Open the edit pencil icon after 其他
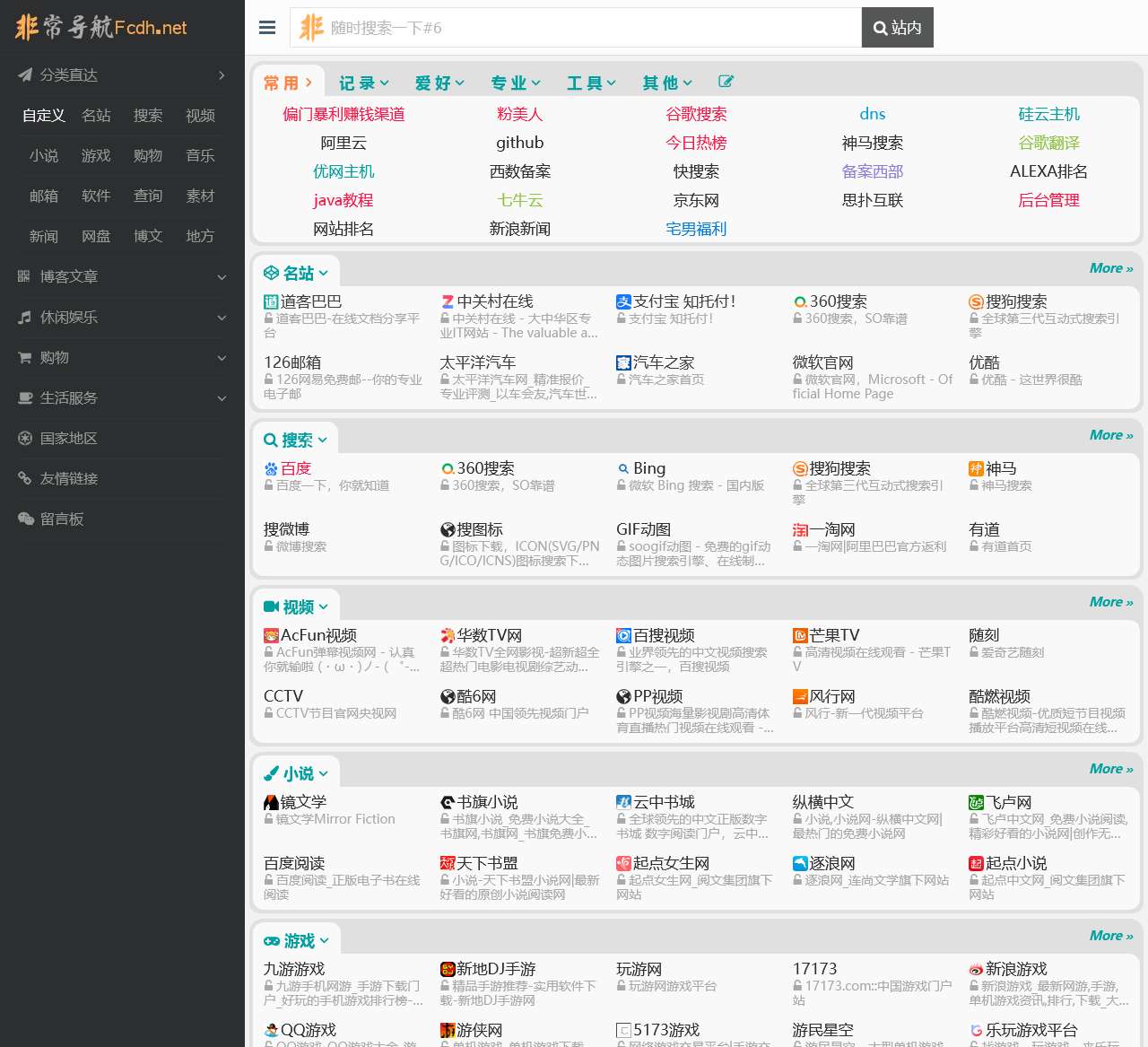This screenshot has width=1148, height=1047. pyautogui.click(x=726, y=82)
